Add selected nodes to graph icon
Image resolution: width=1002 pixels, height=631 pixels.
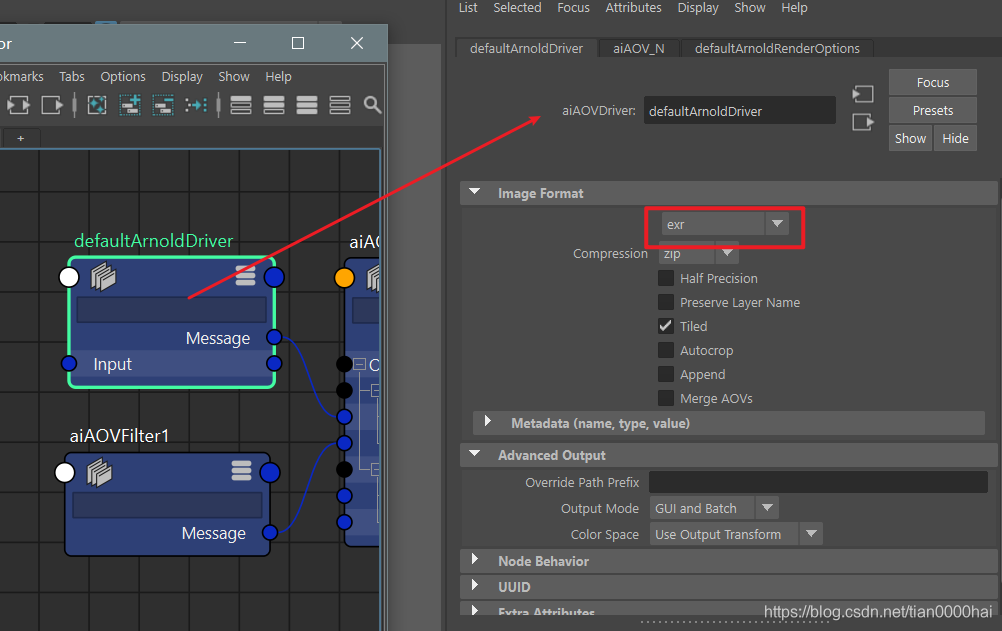click(130, 105)
